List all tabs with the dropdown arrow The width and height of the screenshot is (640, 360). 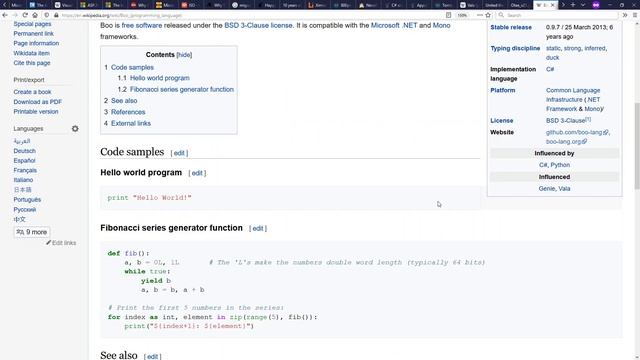(583, 5)
